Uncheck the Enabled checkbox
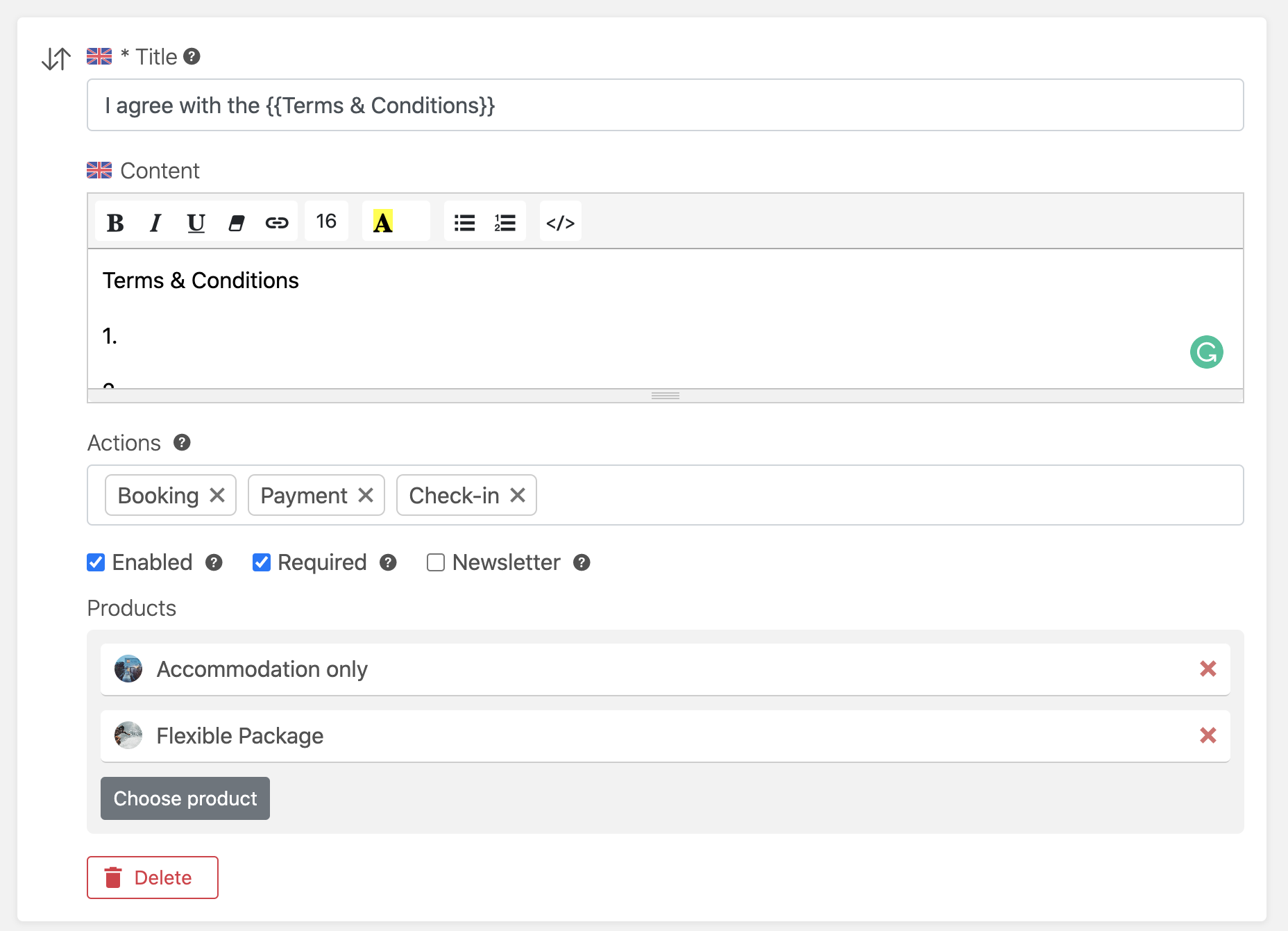1288x931 pixels. point(96,562)
